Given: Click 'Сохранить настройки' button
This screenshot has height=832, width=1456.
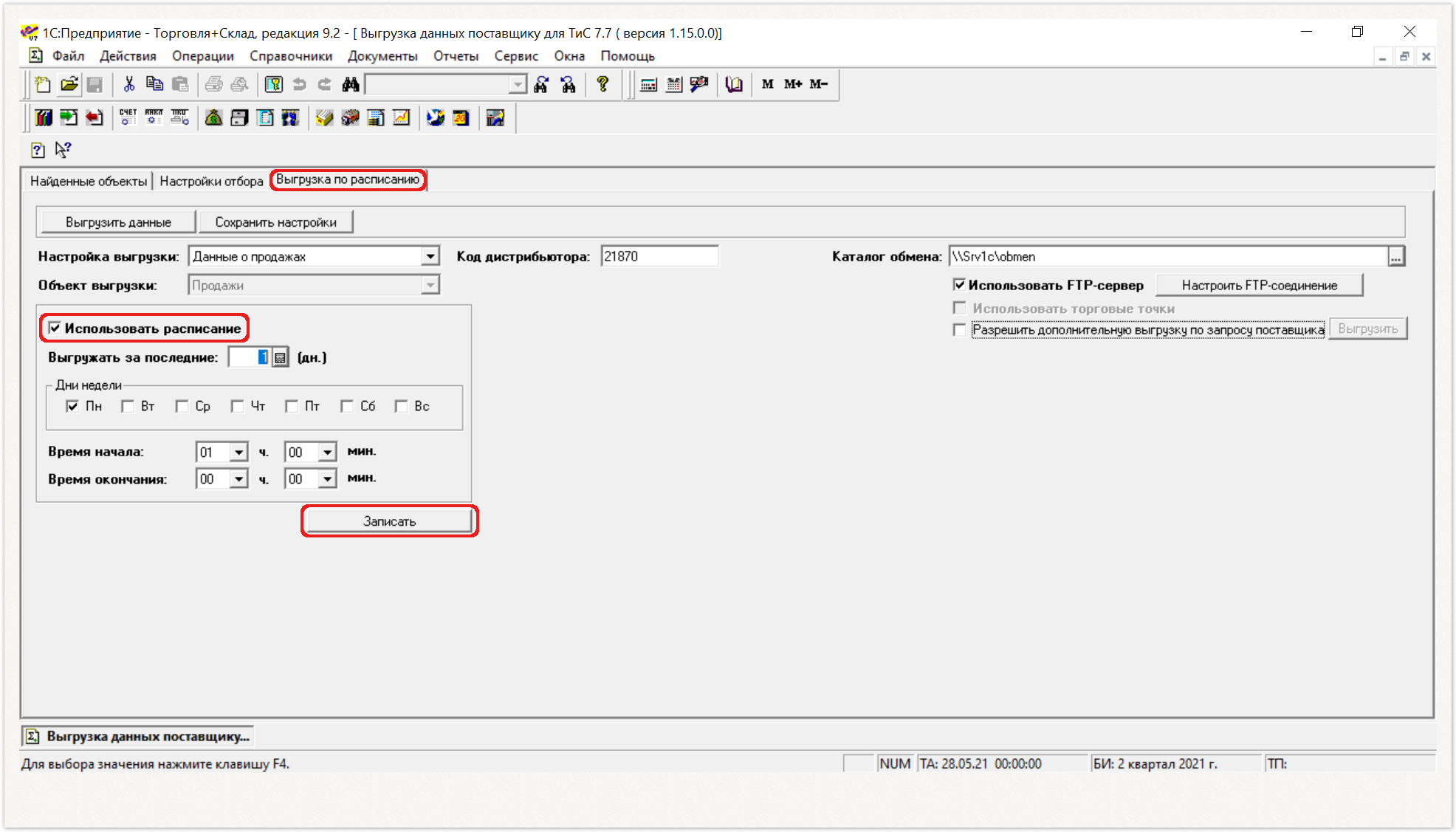Looking at the screenshot, I should coord(275,222).
